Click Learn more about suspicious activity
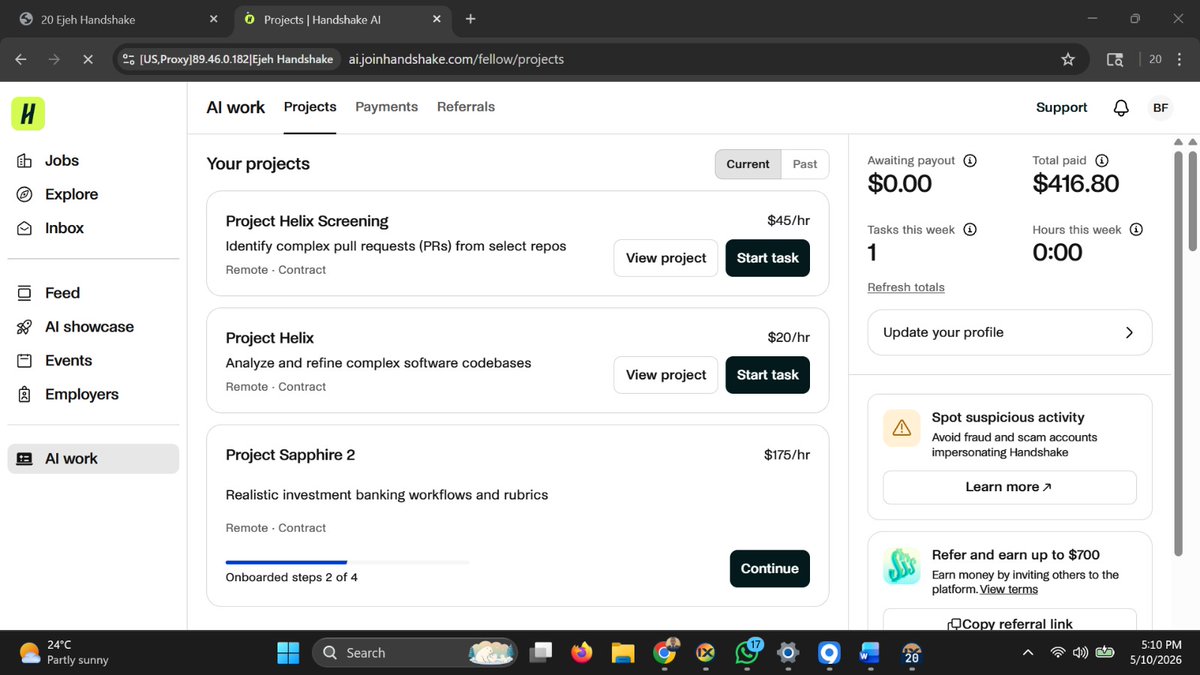The image size is (1200, 675). [x=1009, y=487]
